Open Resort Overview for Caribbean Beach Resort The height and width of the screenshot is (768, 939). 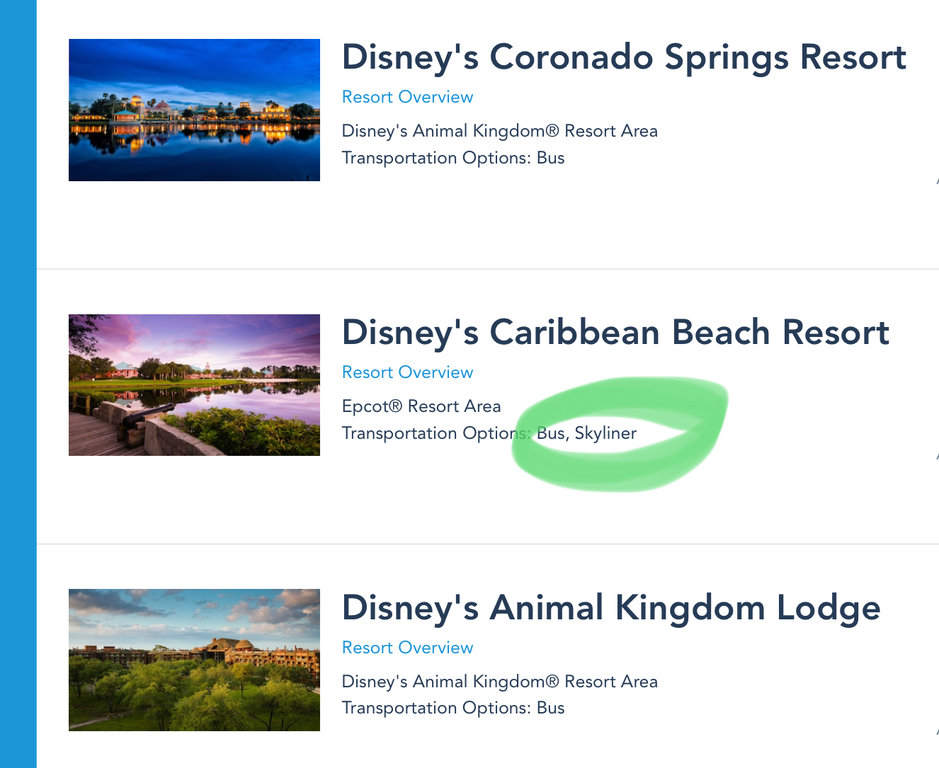pyautogui.click(x=407, y=372)
